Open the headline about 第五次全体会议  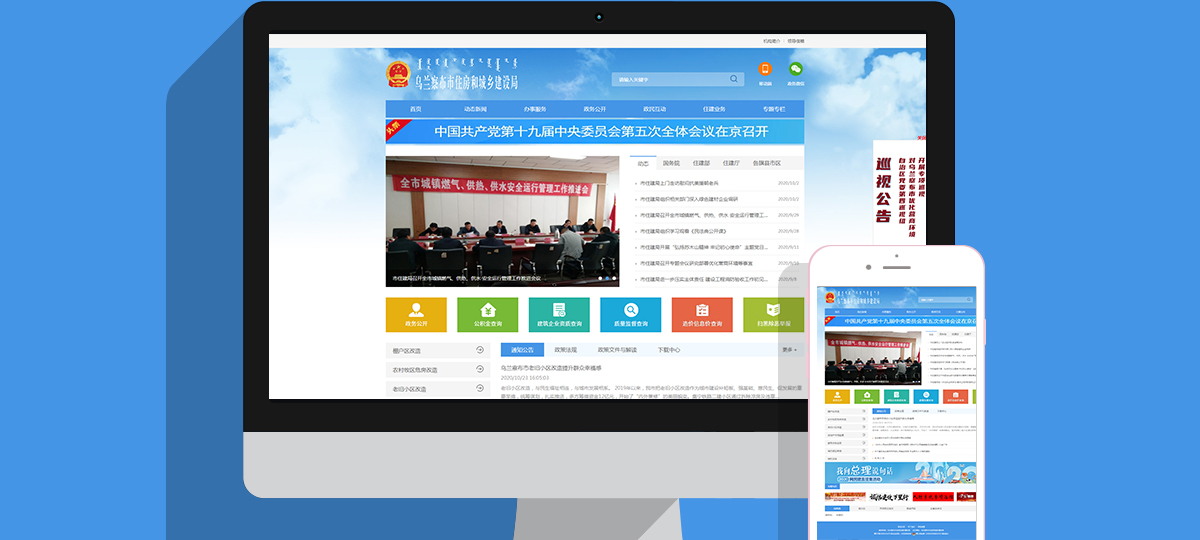(x=601, y=131)
